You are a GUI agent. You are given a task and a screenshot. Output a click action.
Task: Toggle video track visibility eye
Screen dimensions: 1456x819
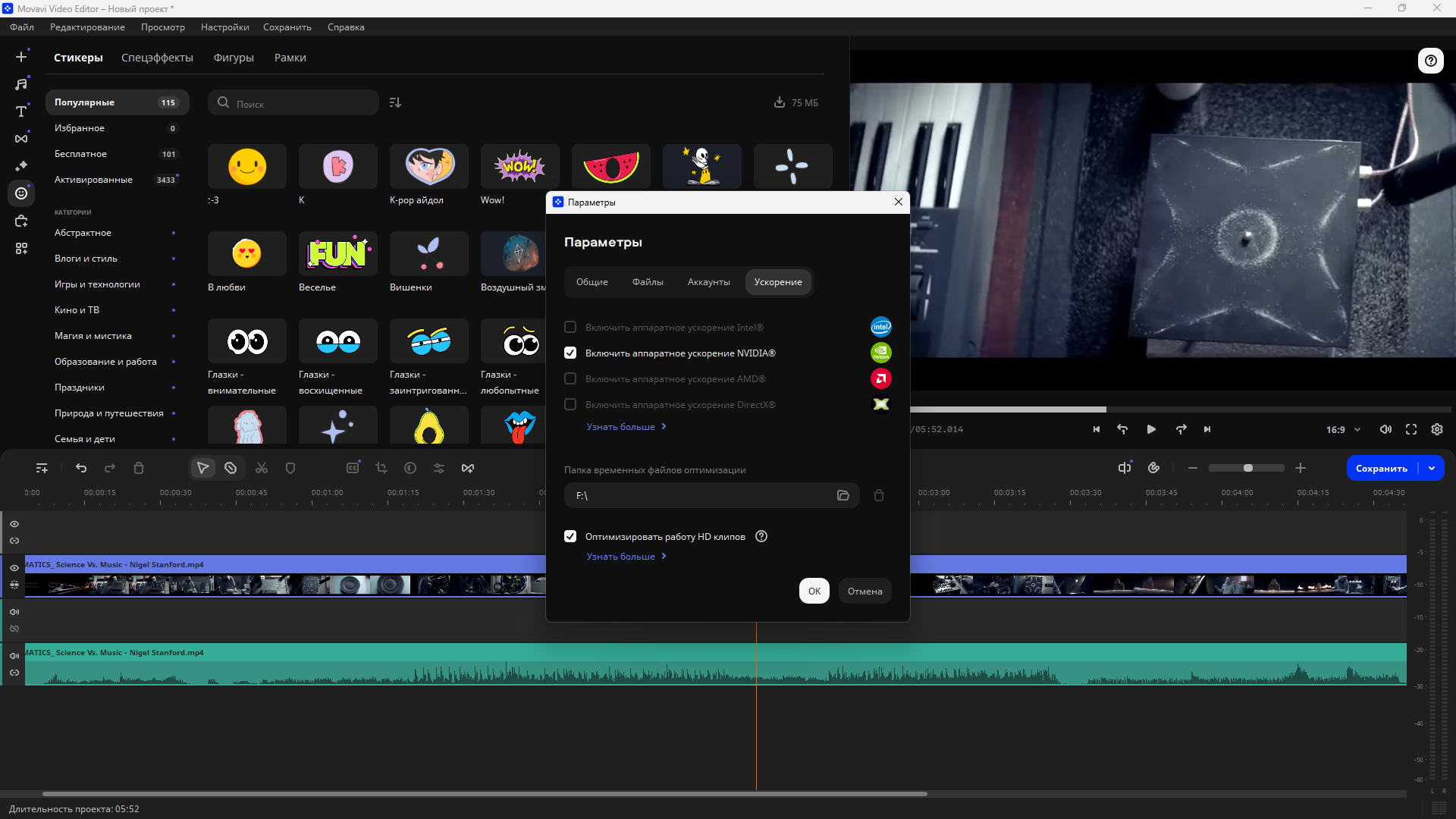tap(14, 567)
